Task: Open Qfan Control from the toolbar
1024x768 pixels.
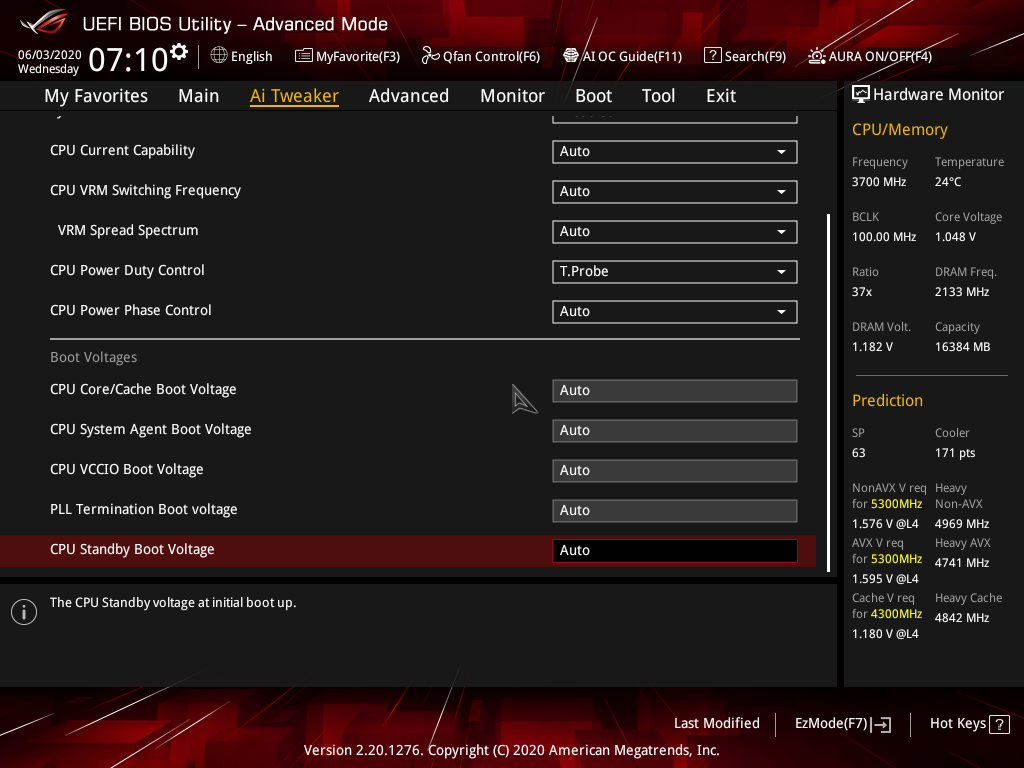Action: click(x=480, y=56)
